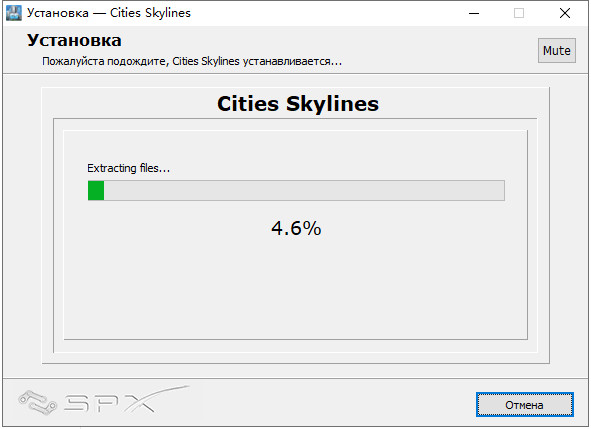Viewport: 591px width, 429px height.
Task: Click the 'Extracting files...' status label
Action: tap(129, 168)
